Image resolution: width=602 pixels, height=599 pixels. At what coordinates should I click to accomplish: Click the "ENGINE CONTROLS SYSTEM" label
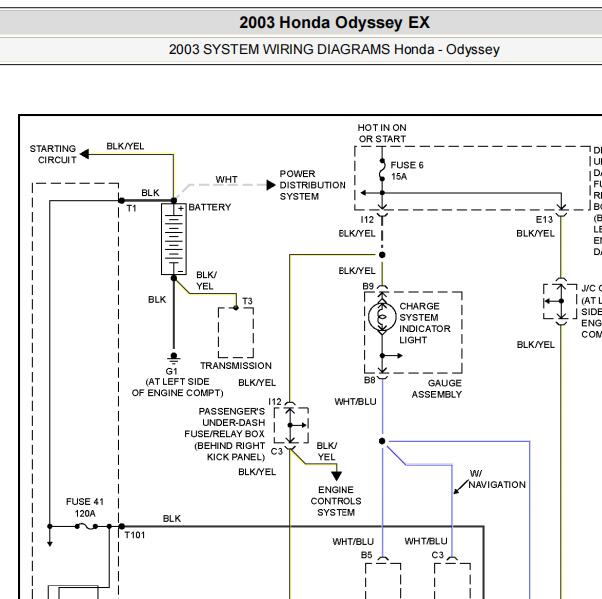point(336,501)
